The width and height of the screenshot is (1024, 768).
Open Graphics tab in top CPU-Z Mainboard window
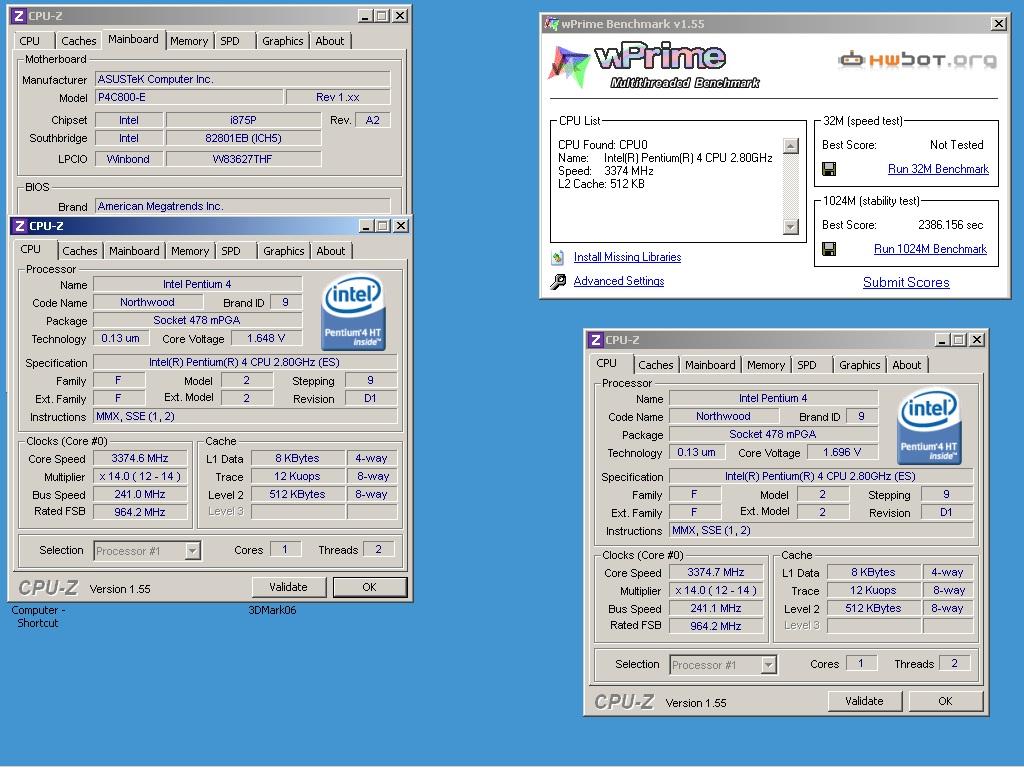pyautogui.click(x=283, y=40)
